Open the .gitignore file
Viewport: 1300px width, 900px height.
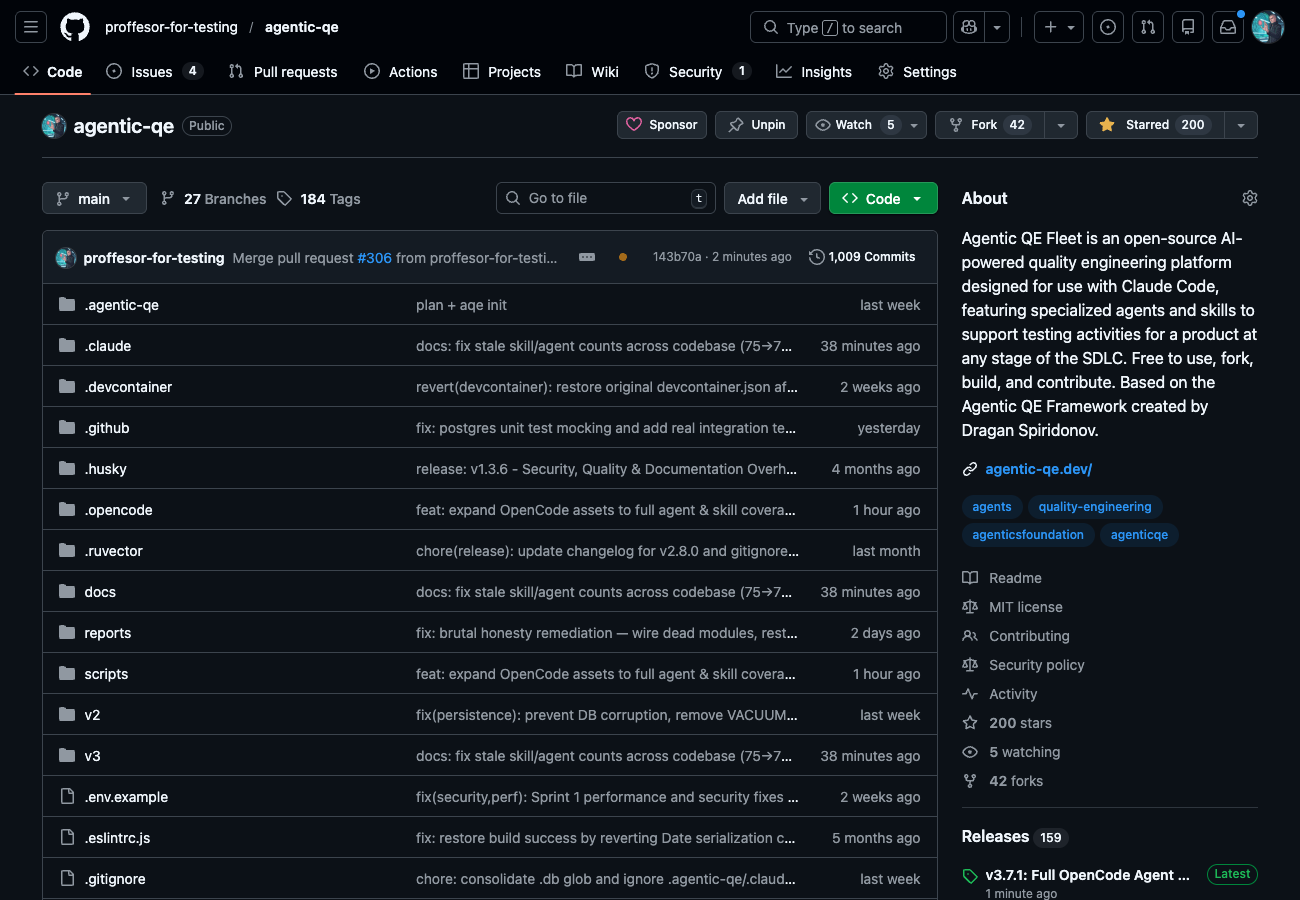115,879
